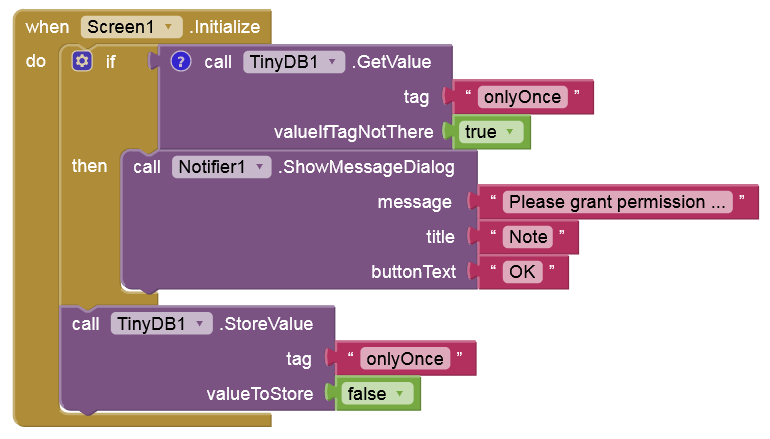This screenshot has height=439, width=770.
Task: Click the 'Please grant permission ...' text field
Action: tap(618, 202)
